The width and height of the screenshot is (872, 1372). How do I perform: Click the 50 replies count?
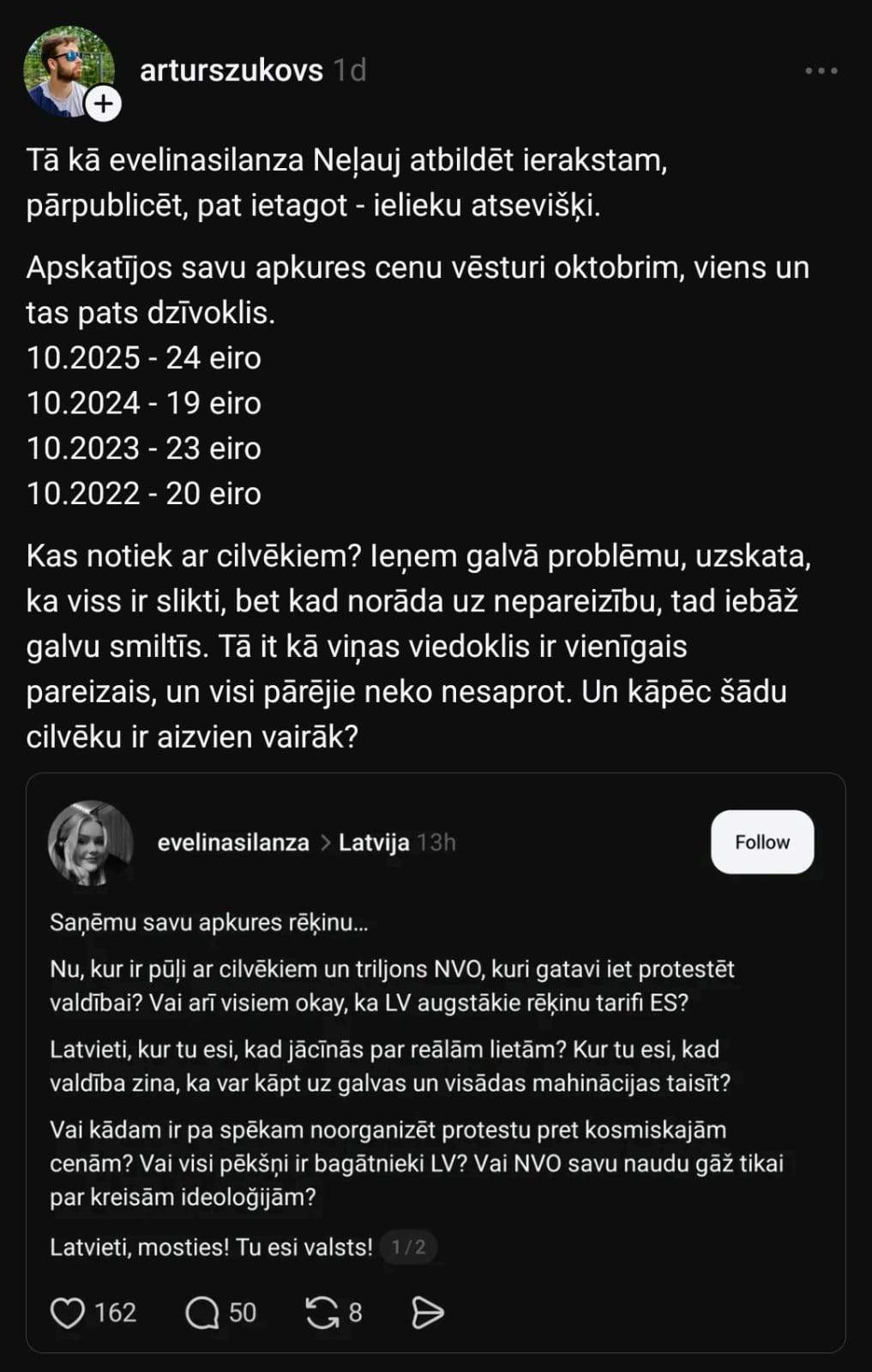243,1312
